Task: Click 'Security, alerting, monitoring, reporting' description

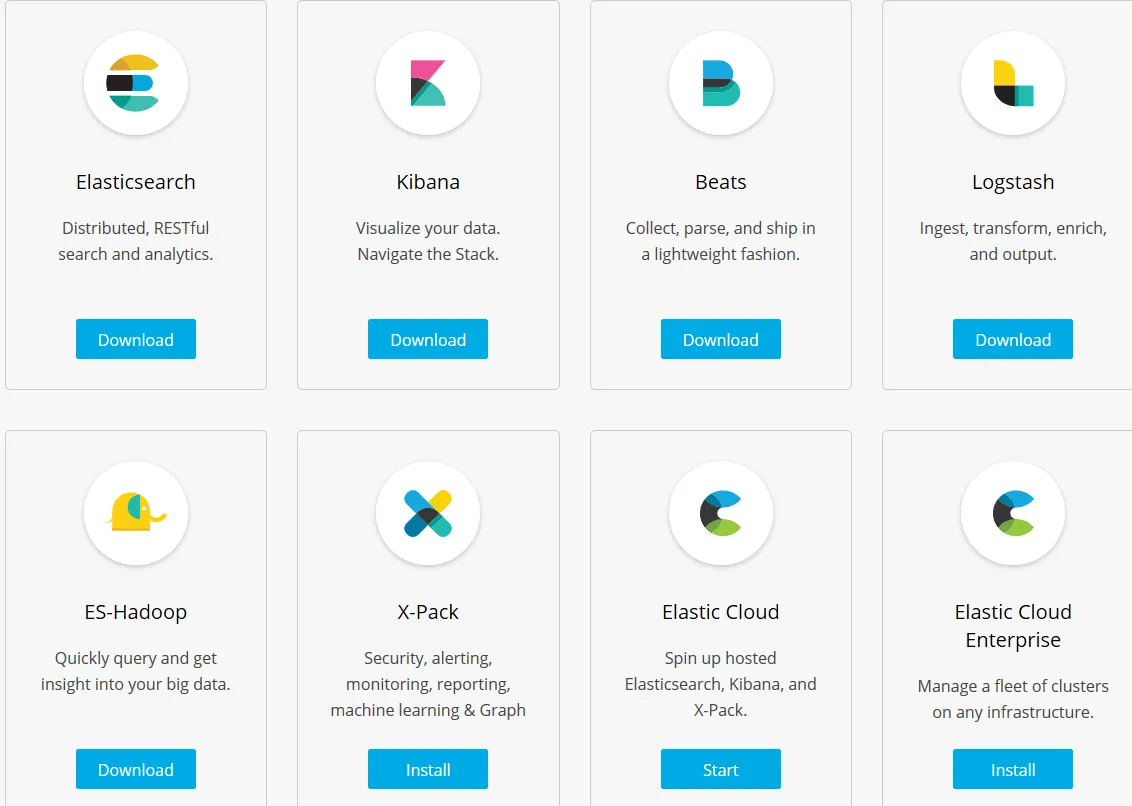Action: pos(428,684)
